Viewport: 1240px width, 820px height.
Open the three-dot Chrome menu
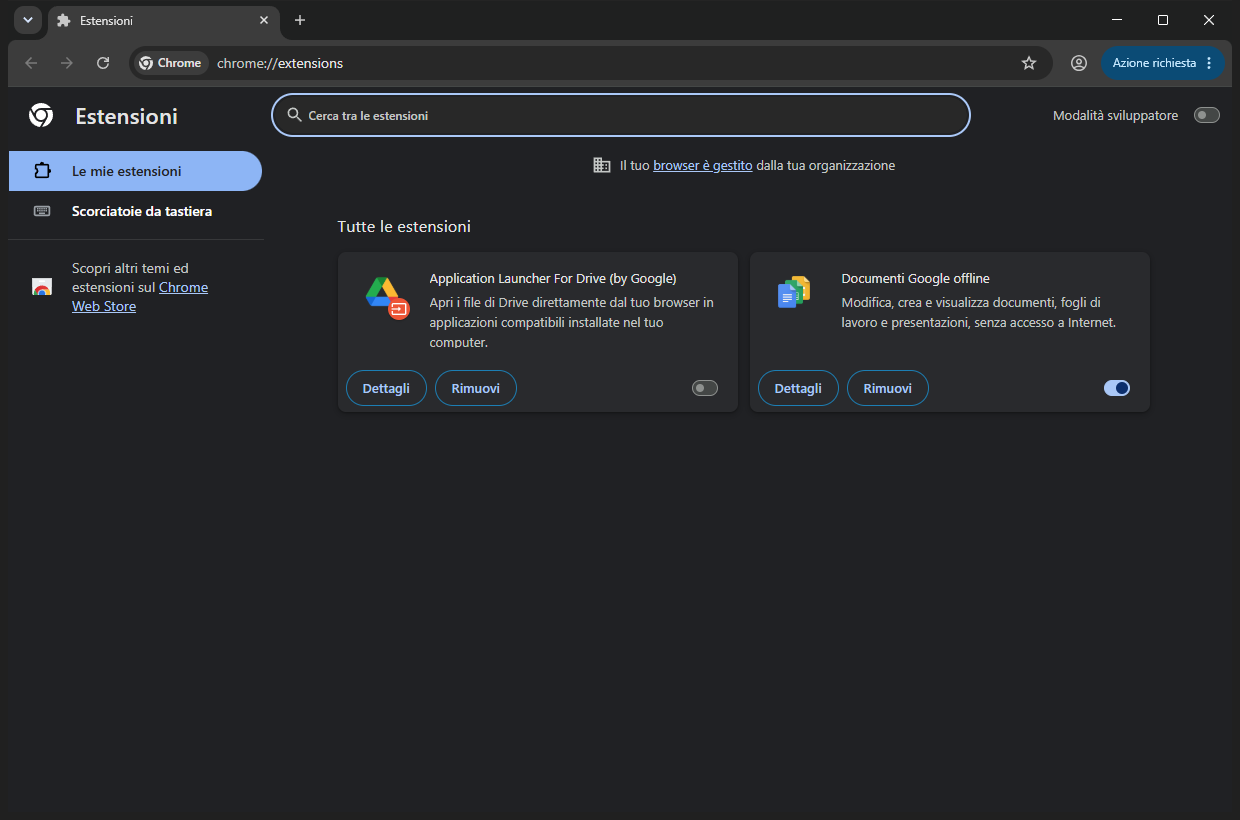pyautogui.click(x=1209, y=63)
